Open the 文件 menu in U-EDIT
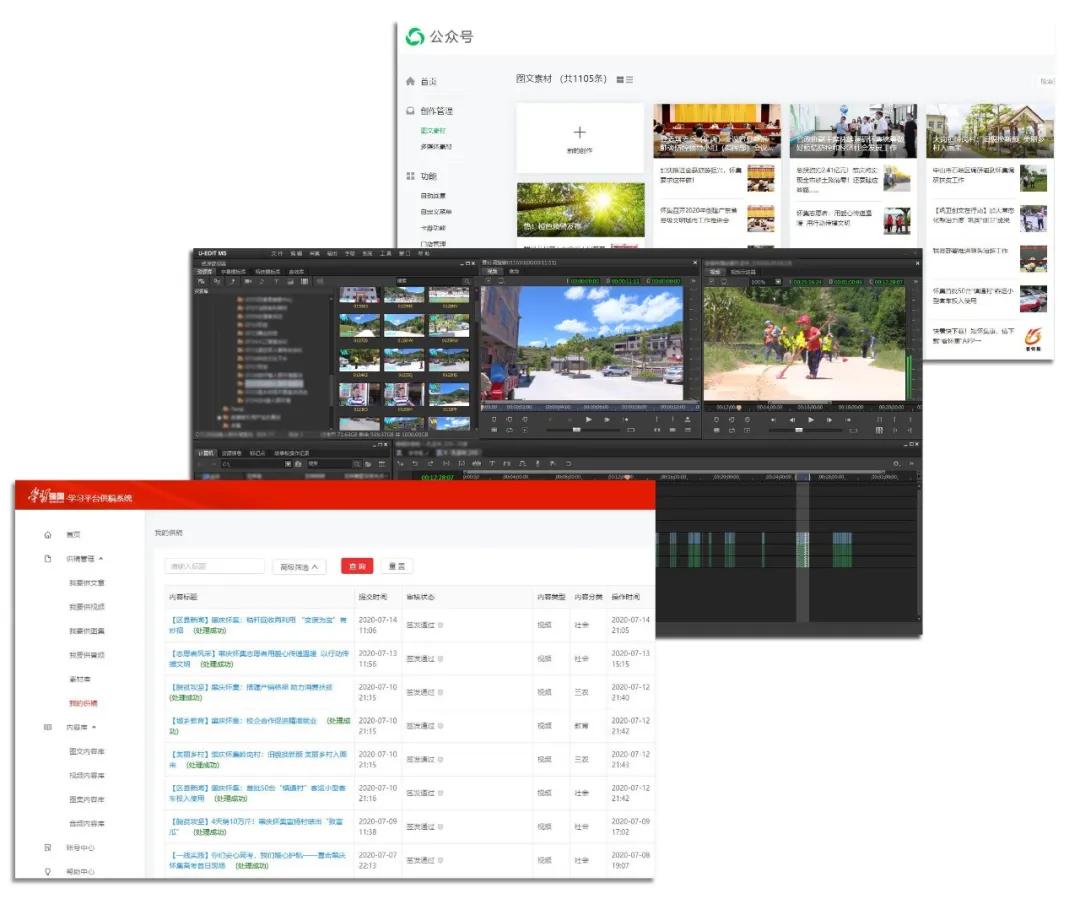The height and width of the screenshot is (910, 1080). (x=278, y=254)
